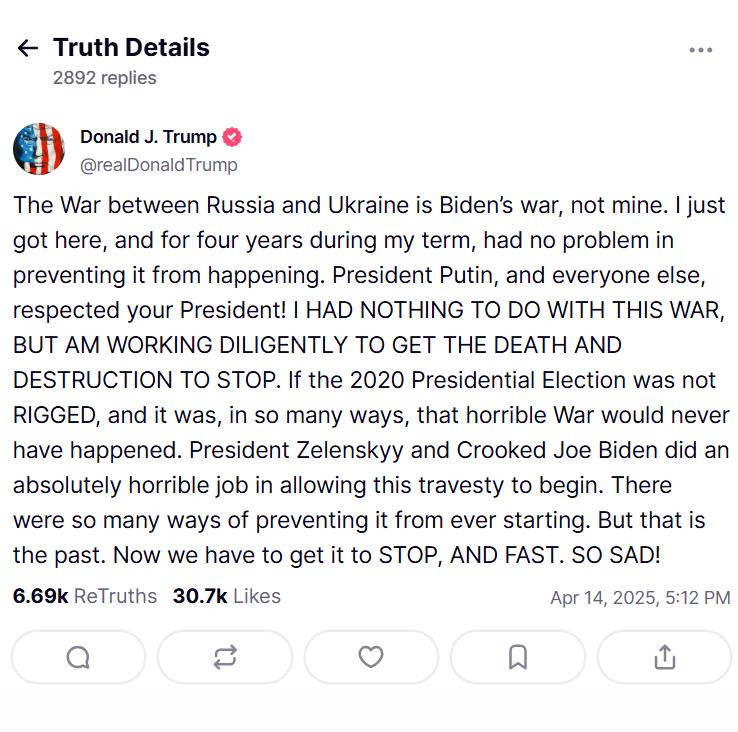Image resolution: width=738 pixels, height=732 pixels.
Task: Click the Apr 14, 2025 timestamp
Action: click(640, 598)
